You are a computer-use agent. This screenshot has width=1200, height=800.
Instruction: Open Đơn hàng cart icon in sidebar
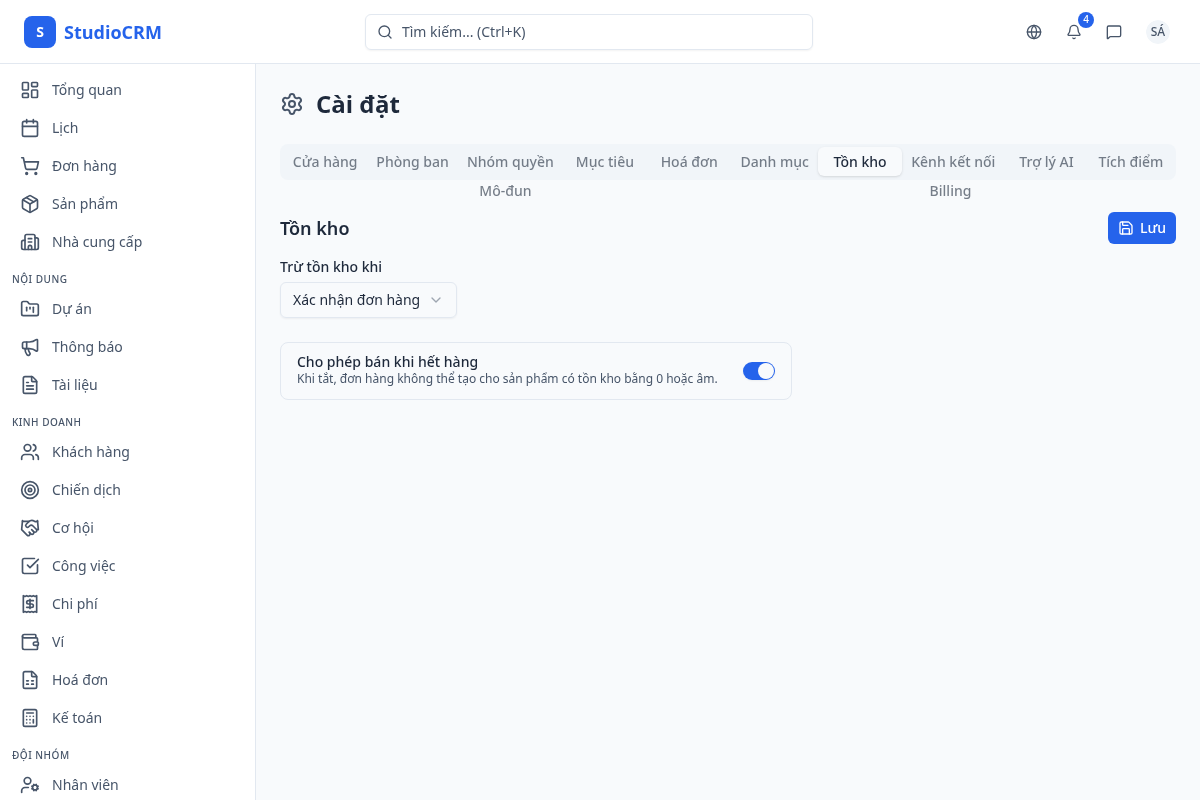coord(30,166)
